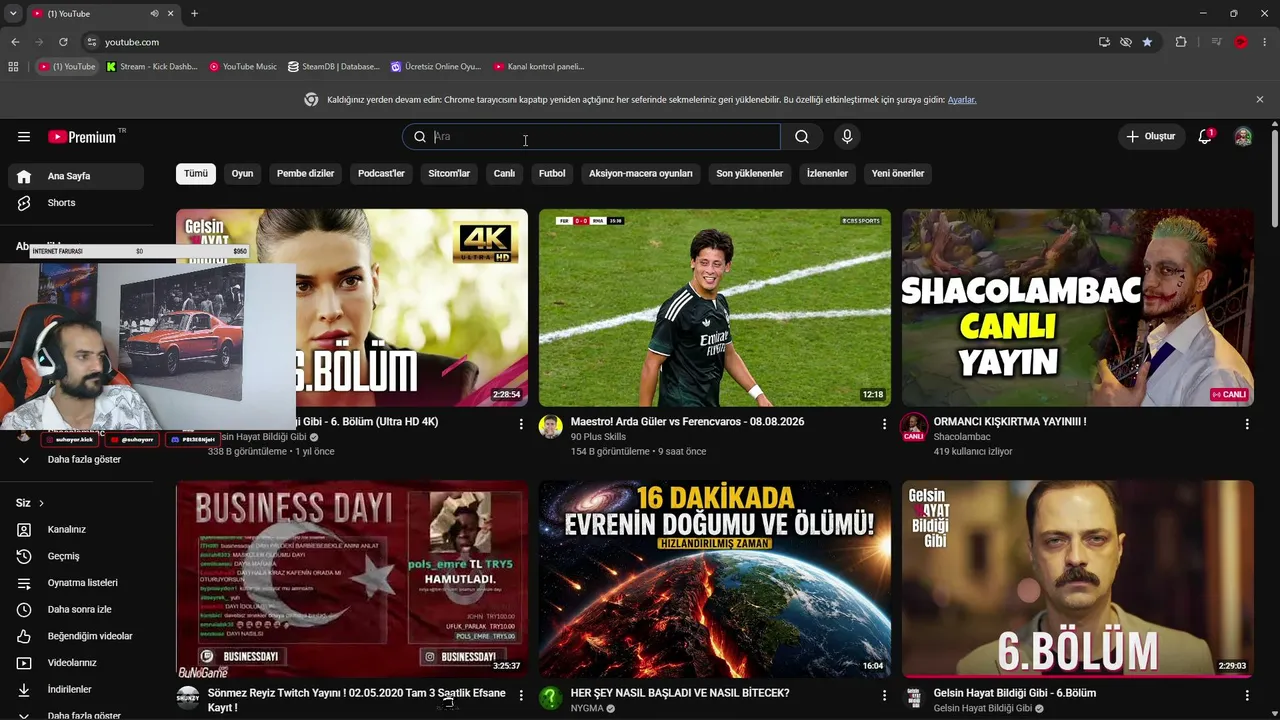1280x720 pixels.
Task: Open options menu for Arda Güler video
Action: point(884,424)
